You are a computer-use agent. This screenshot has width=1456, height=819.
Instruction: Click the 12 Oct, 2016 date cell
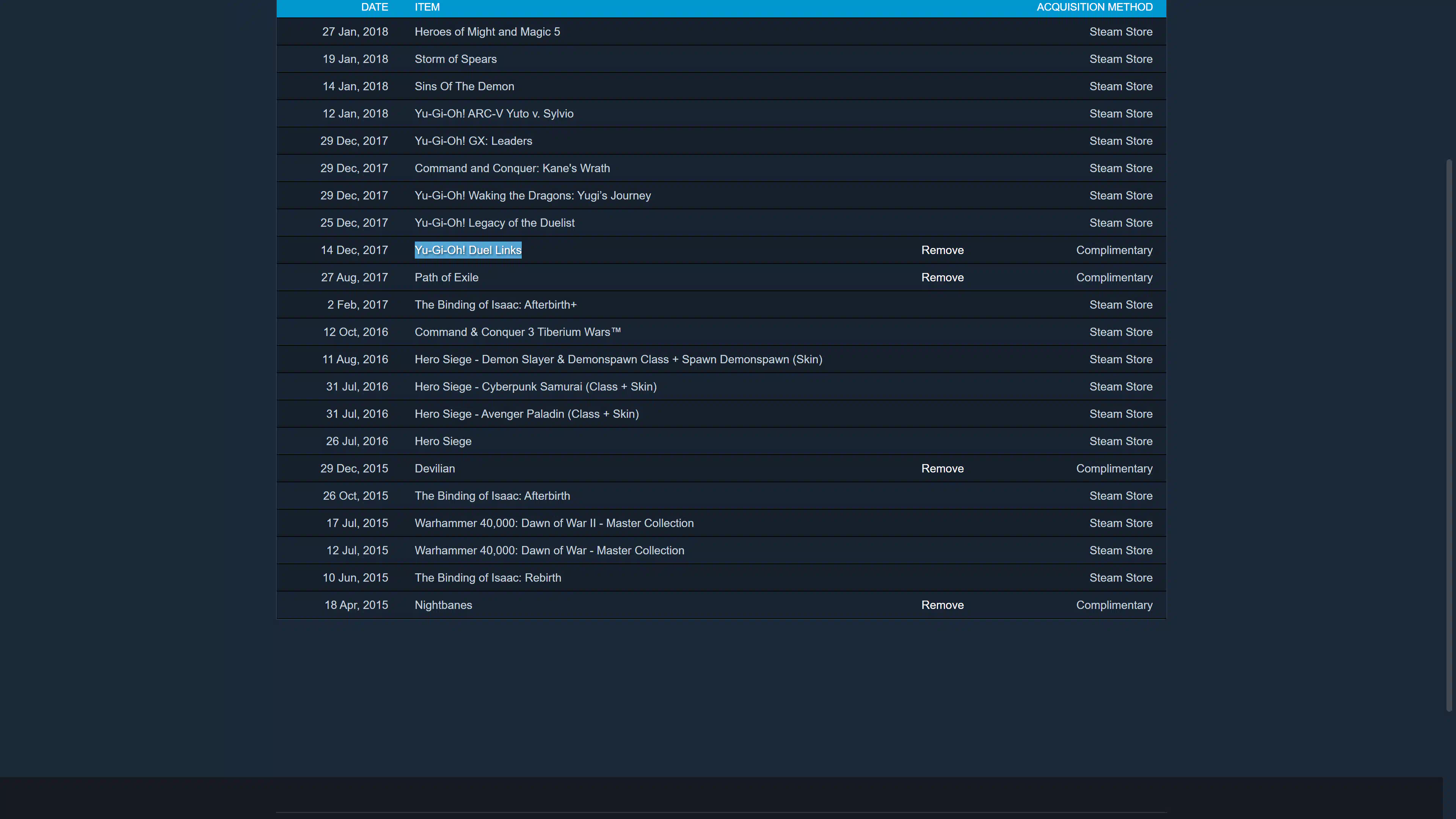356,333
